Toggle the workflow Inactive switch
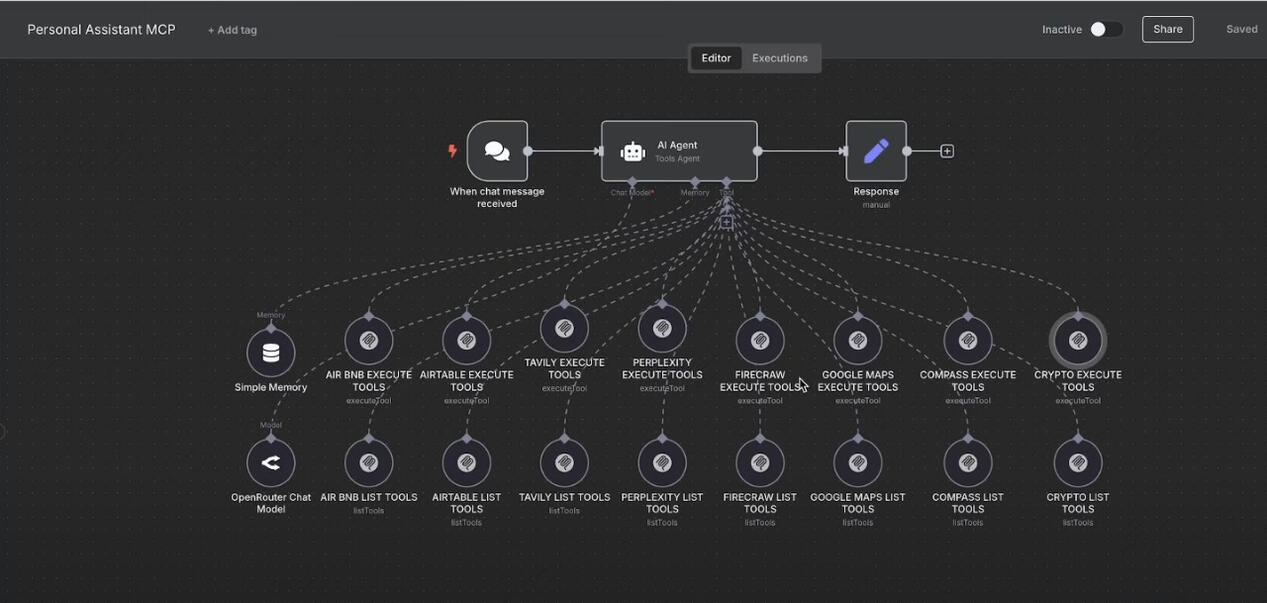Screen dimensions: 1267x603 click(x=1105, y=30)
